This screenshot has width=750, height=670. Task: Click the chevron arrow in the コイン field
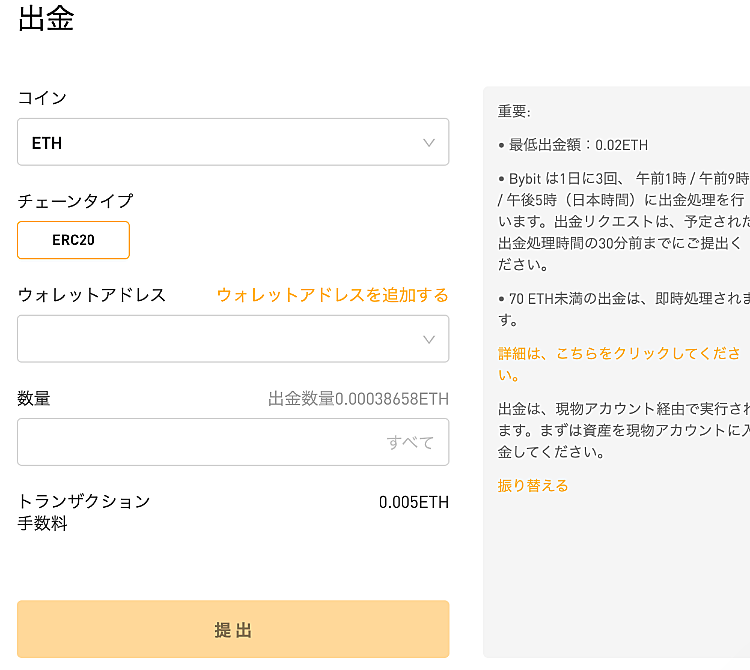coord(429,143)
